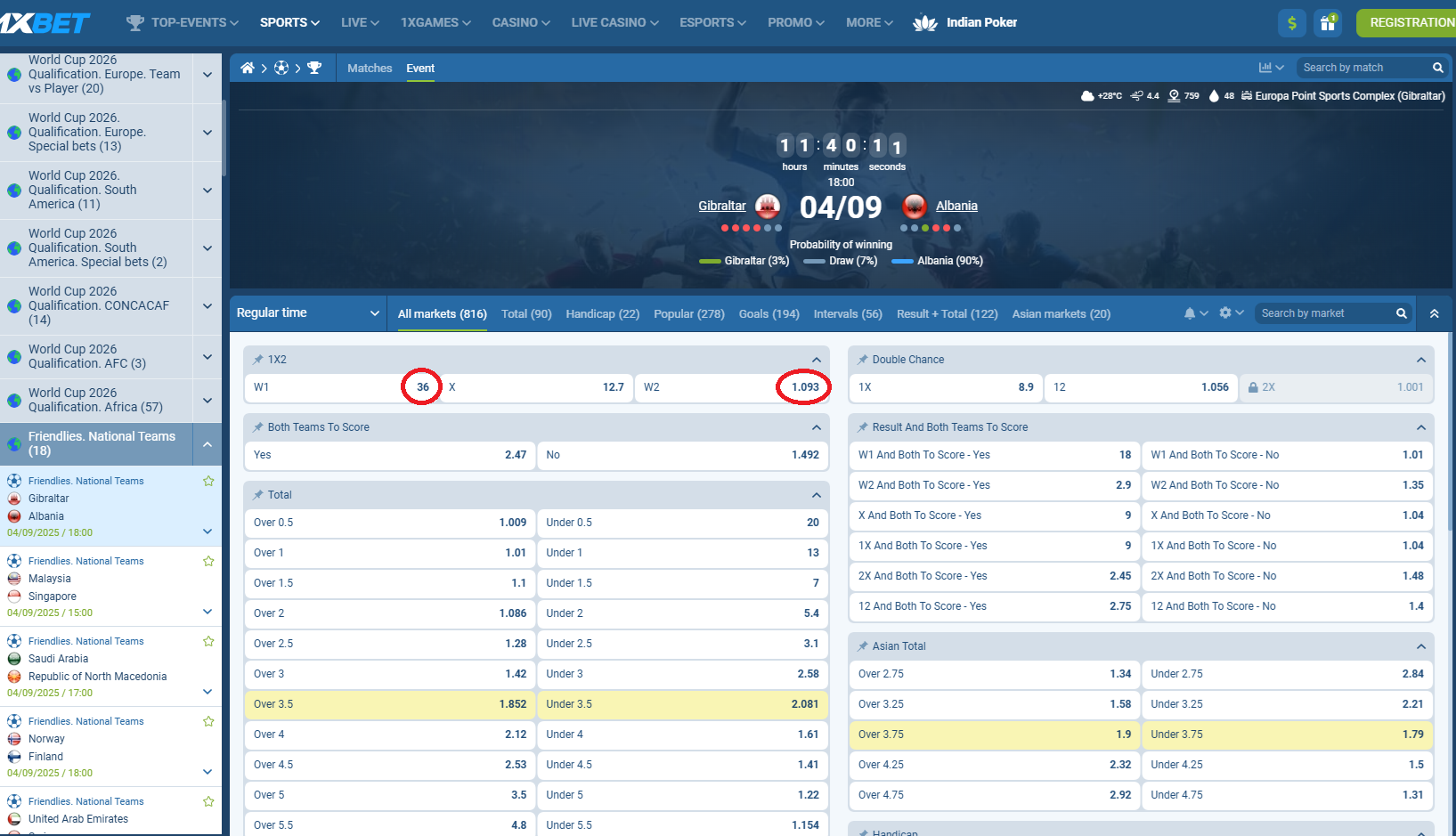The image size is (1456, 836).
Task: Click the trophy breadcrumb icon
Action: tap(314, 68)
